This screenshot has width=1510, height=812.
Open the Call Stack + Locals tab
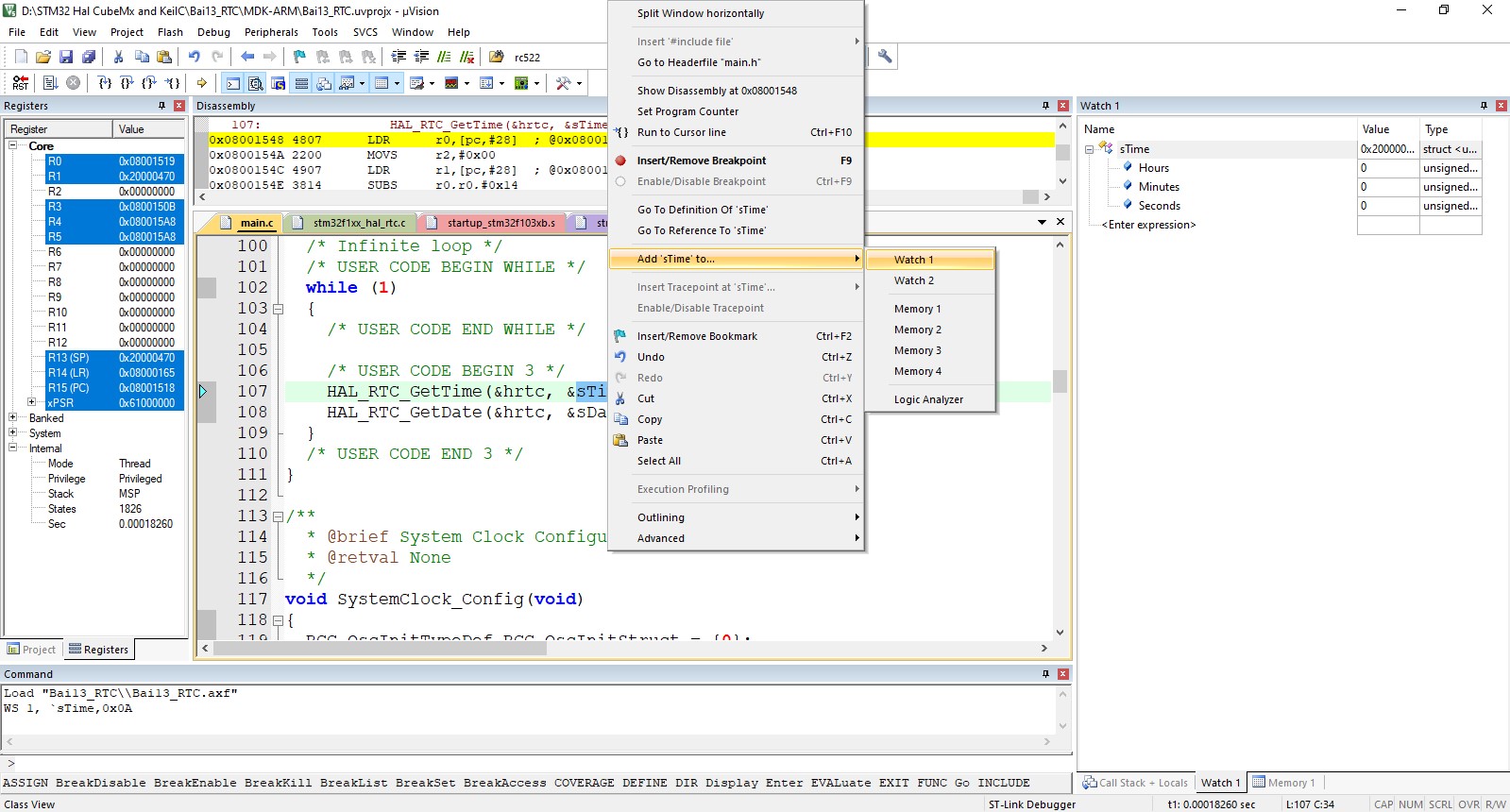tap(1135, 783)
